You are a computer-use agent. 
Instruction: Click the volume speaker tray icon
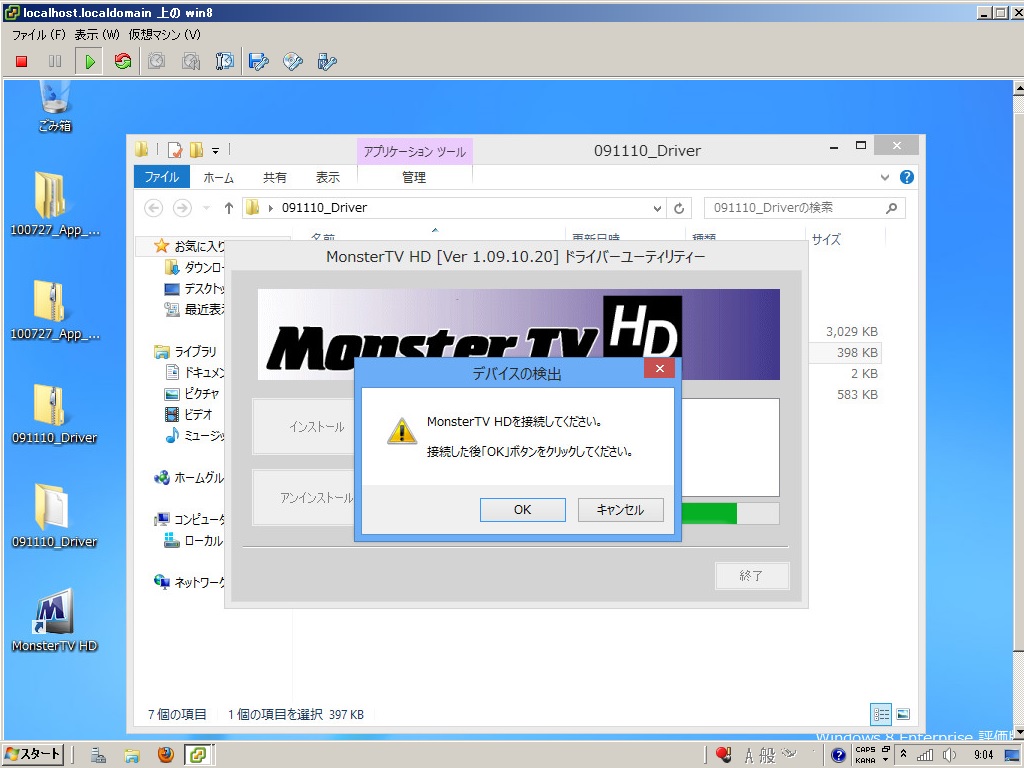click(949, 756)
